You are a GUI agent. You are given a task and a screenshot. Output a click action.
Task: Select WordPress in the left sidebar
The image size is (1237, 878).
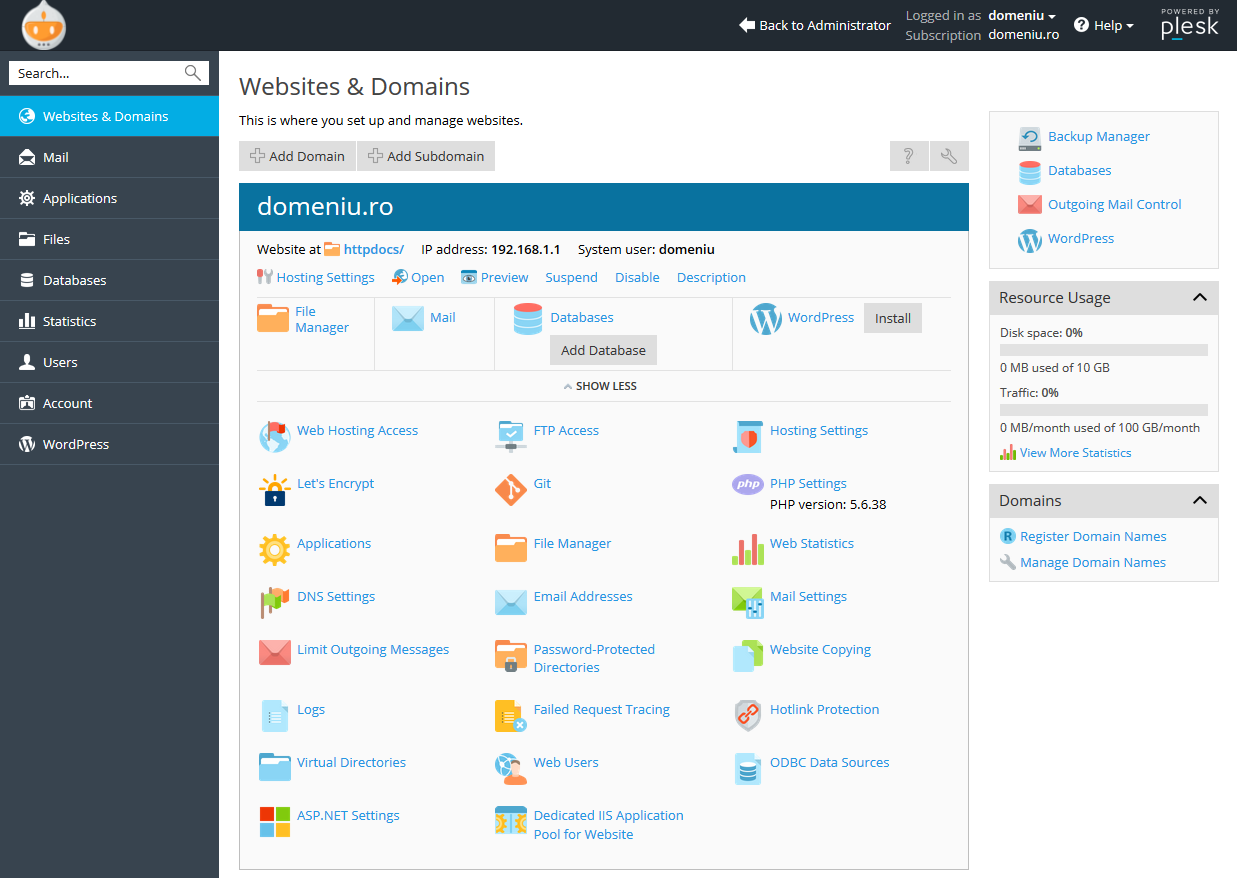coord(109,444)
